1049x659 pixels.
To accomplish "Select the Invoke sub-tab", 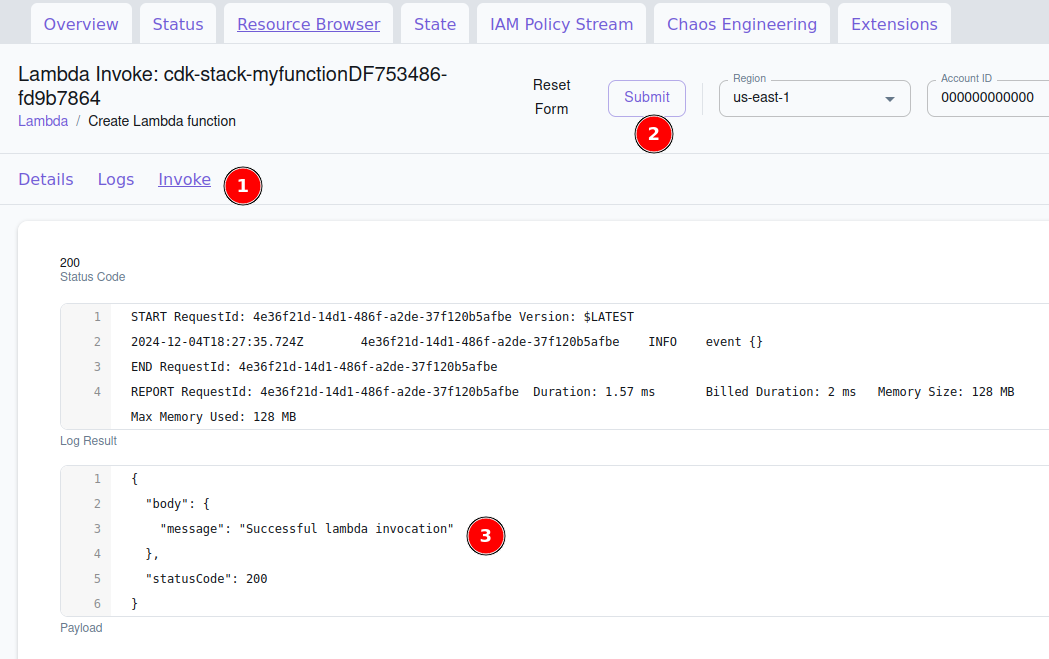I will (184, 180).
